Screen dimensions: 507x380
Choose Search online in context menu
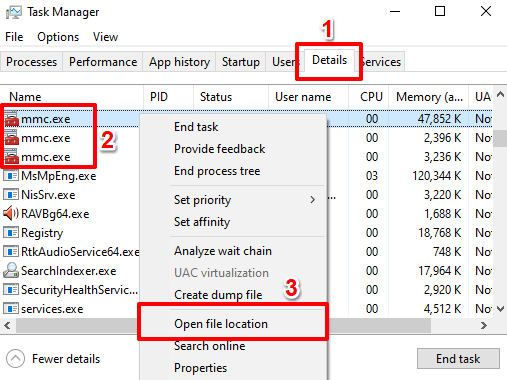tap(209, 346)
